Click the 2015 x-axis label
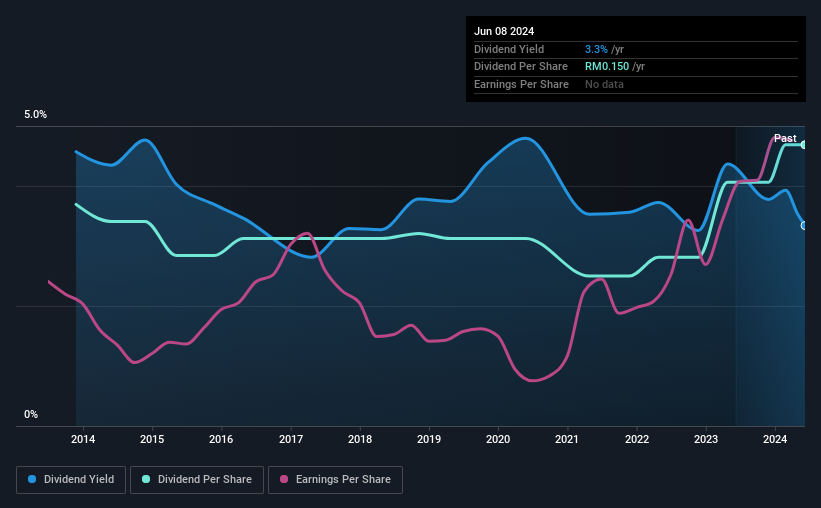821x508 pixels. point(152,439)
